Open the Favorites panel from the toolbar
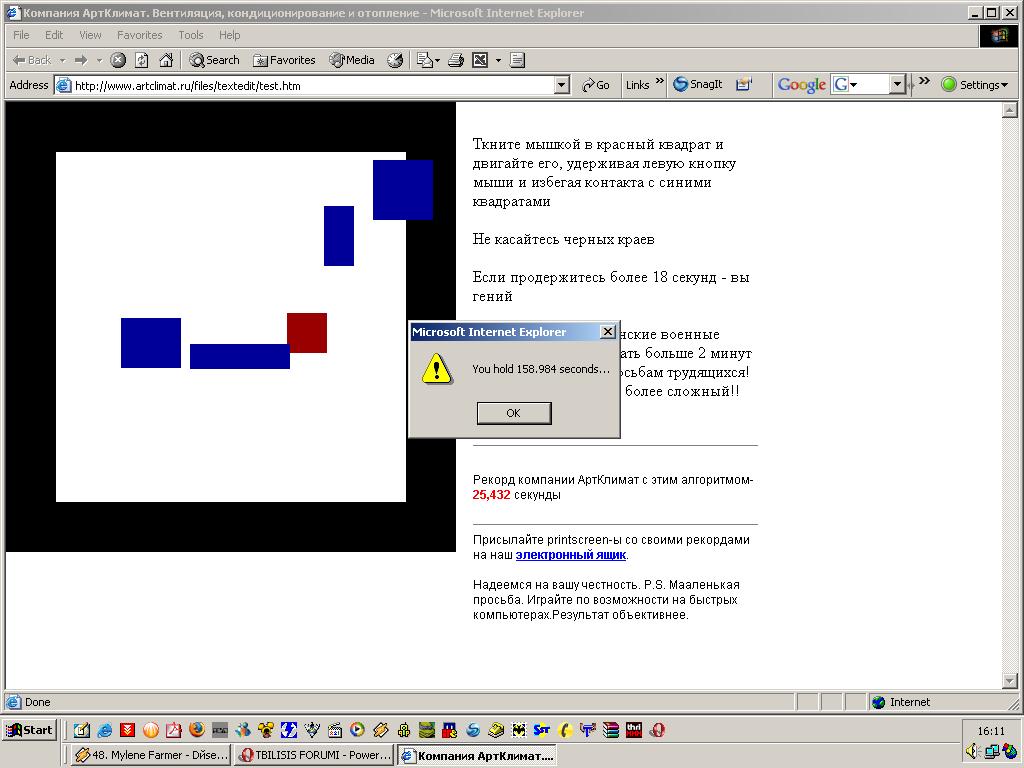This screenshot has height=768, width=1024. [x=284, y=60]
